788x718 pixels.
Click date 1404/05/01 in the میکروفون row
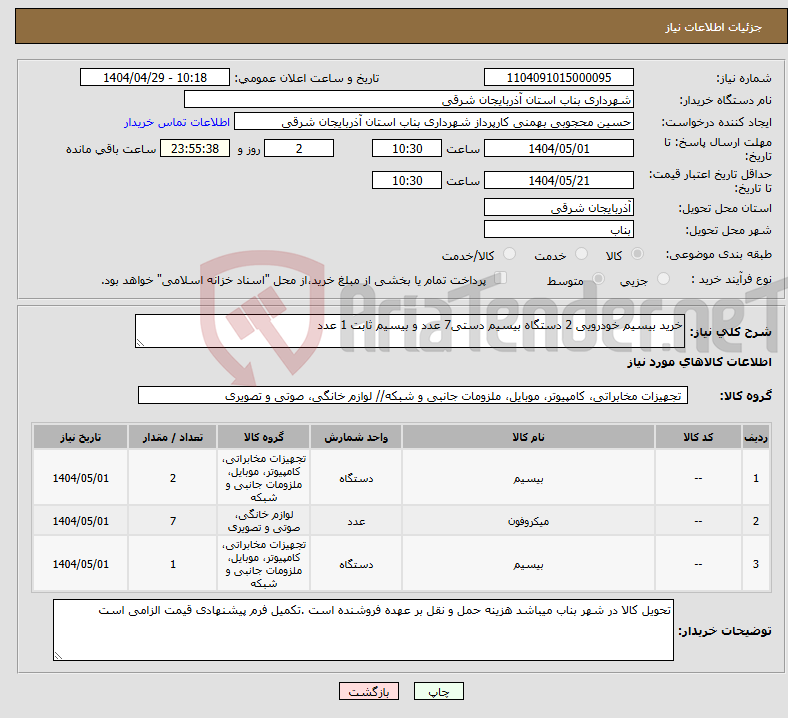tap(80, 521)
